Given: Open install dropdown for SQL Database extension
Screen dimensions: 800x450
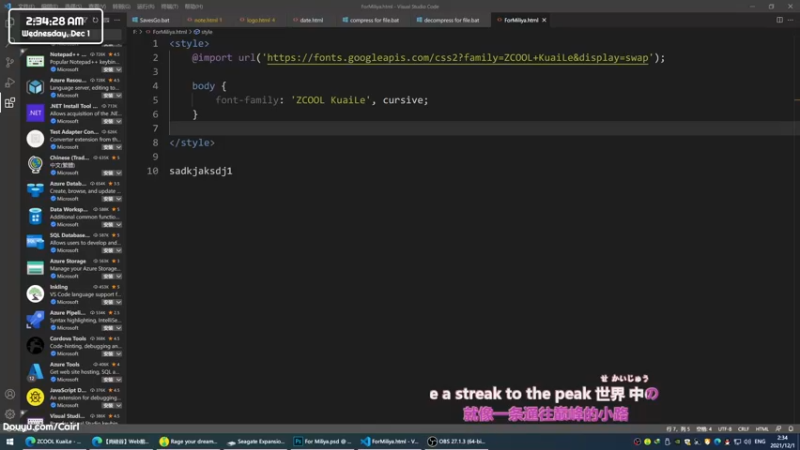Looking at the screenshot, I should click(x=118, y=251).
